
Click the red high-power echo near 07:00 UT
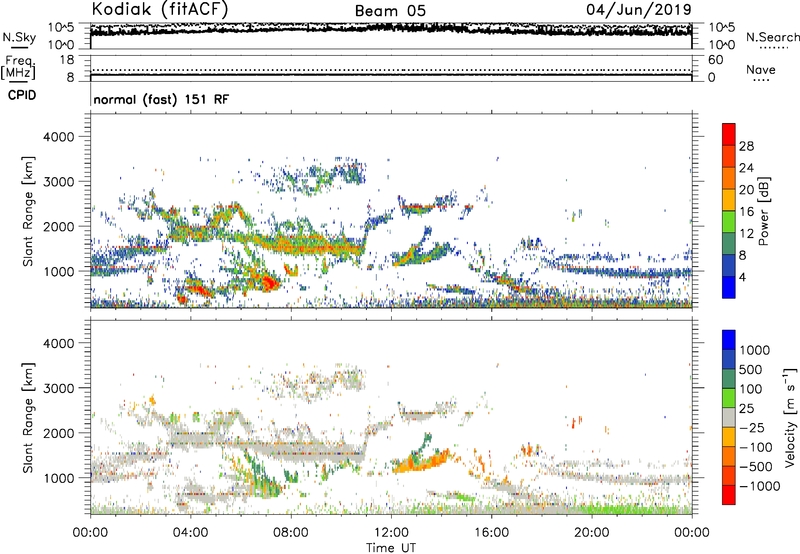tap(269, 282)
